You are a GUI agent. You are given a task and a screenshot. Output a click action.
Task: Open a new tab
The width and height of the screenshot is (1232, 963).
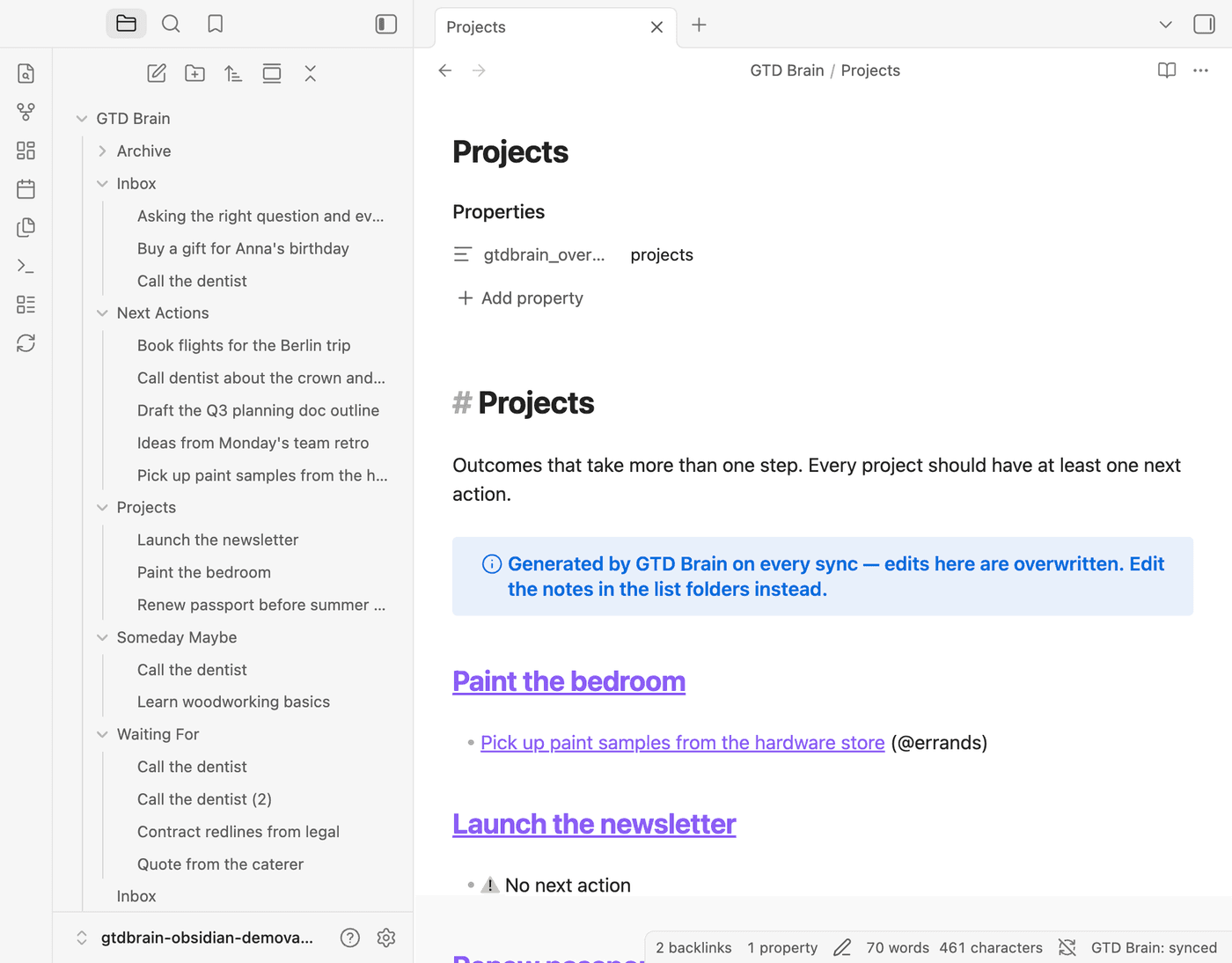(x=699, y=25)
